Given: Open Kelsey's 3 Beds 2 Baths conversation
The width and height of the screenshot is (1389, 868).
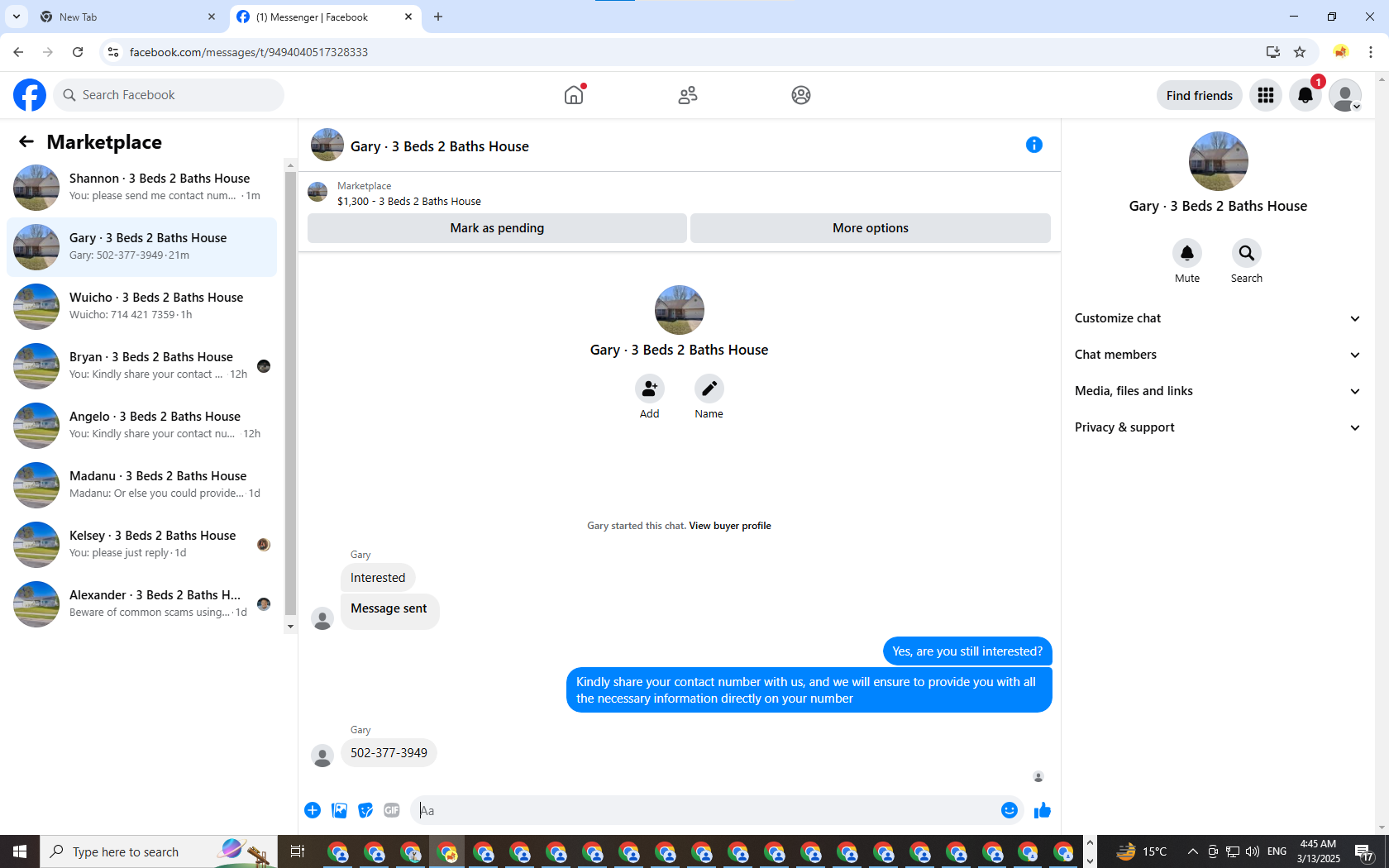Looking at the screenshot, I should 142,544.
